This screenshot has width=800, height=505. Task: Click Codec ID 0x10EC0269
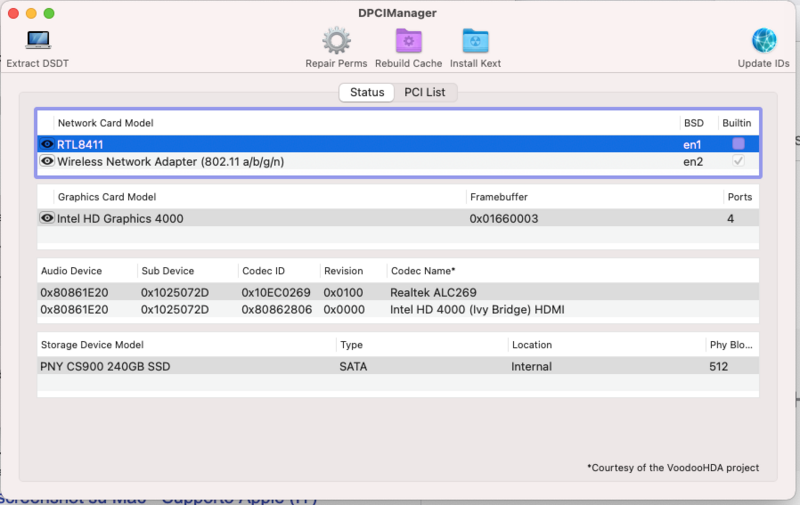pyautogui.click(x=276, y=293)
